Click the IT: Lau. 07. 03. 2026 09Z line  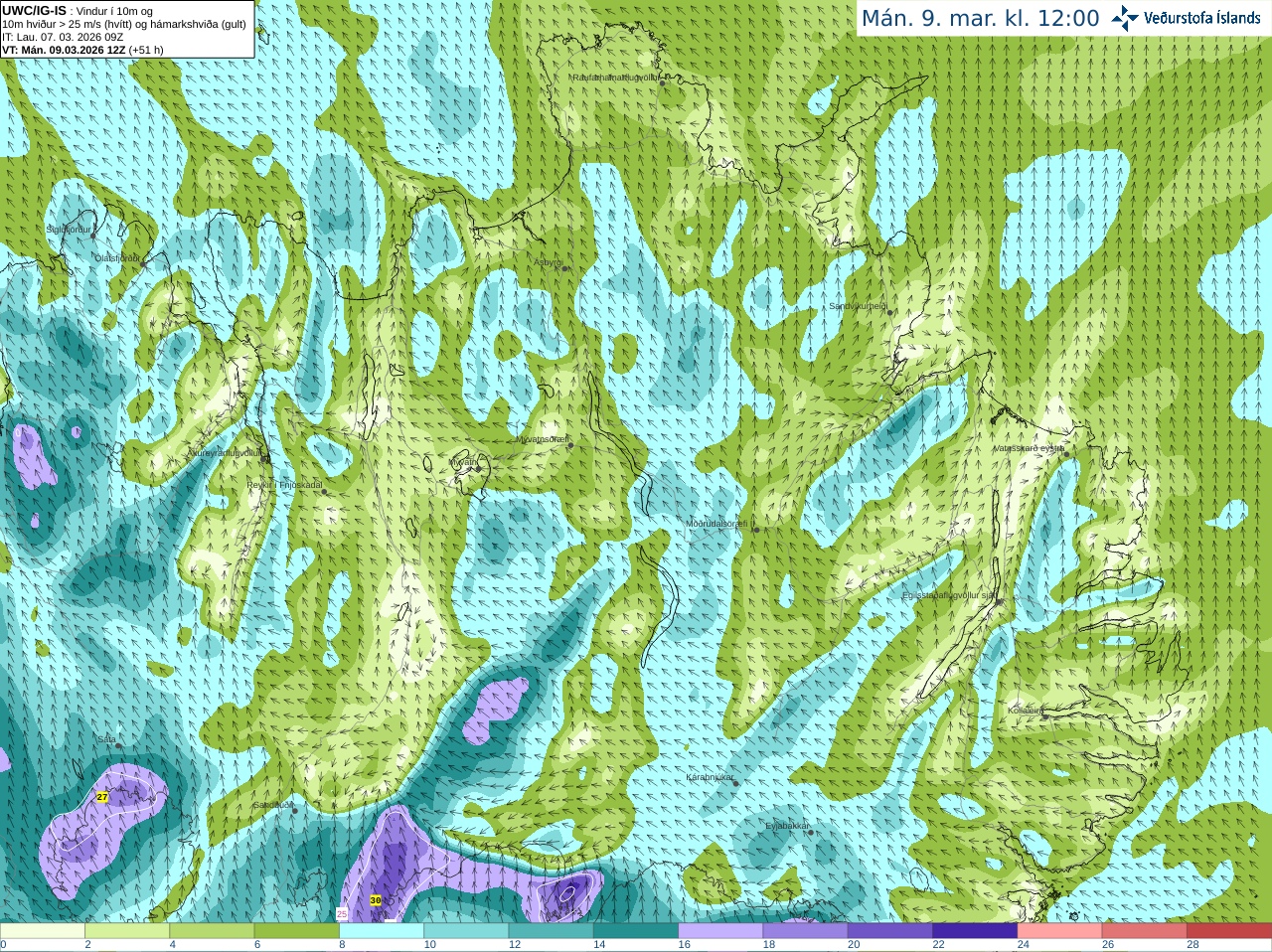click(x=63, y=37)
